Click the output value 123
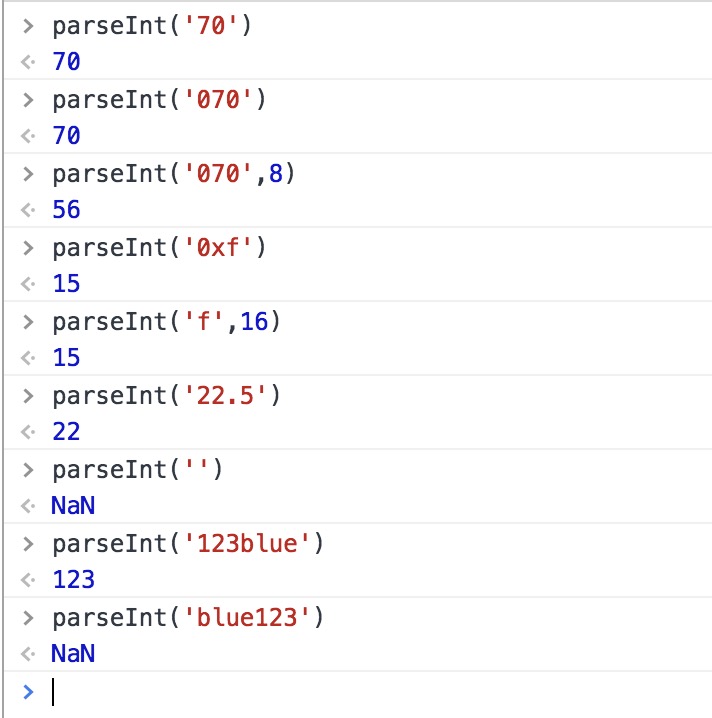This screenshot has width=712, height=718. pyautogui.click(x=73, y=581)
